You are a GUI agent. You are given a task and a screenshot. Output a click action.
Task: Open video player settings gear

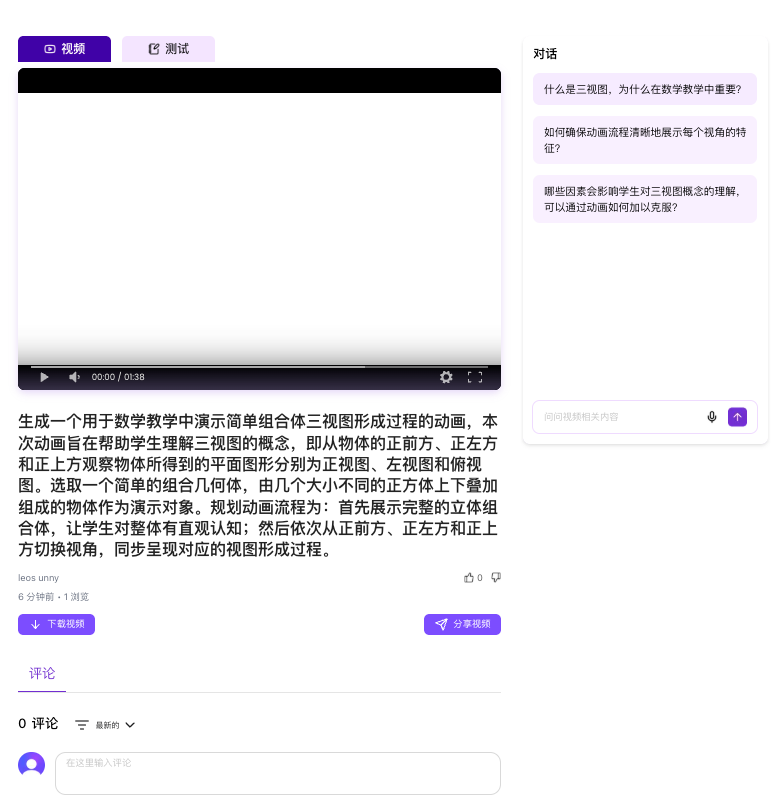point(446,377)
